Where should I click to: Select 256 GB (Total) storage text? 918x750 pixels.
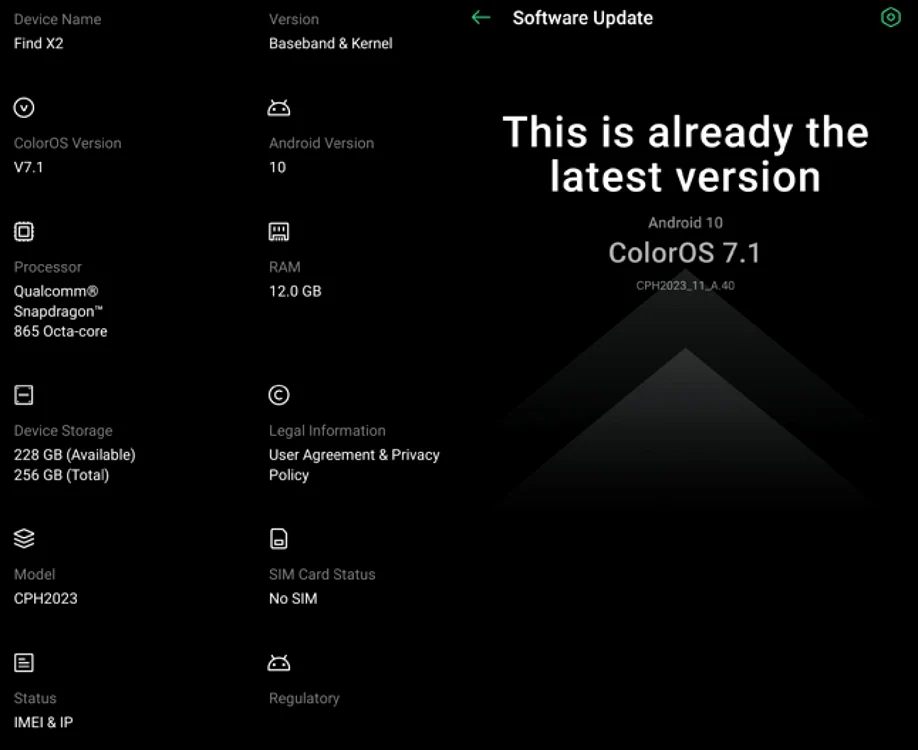[61, 475]
